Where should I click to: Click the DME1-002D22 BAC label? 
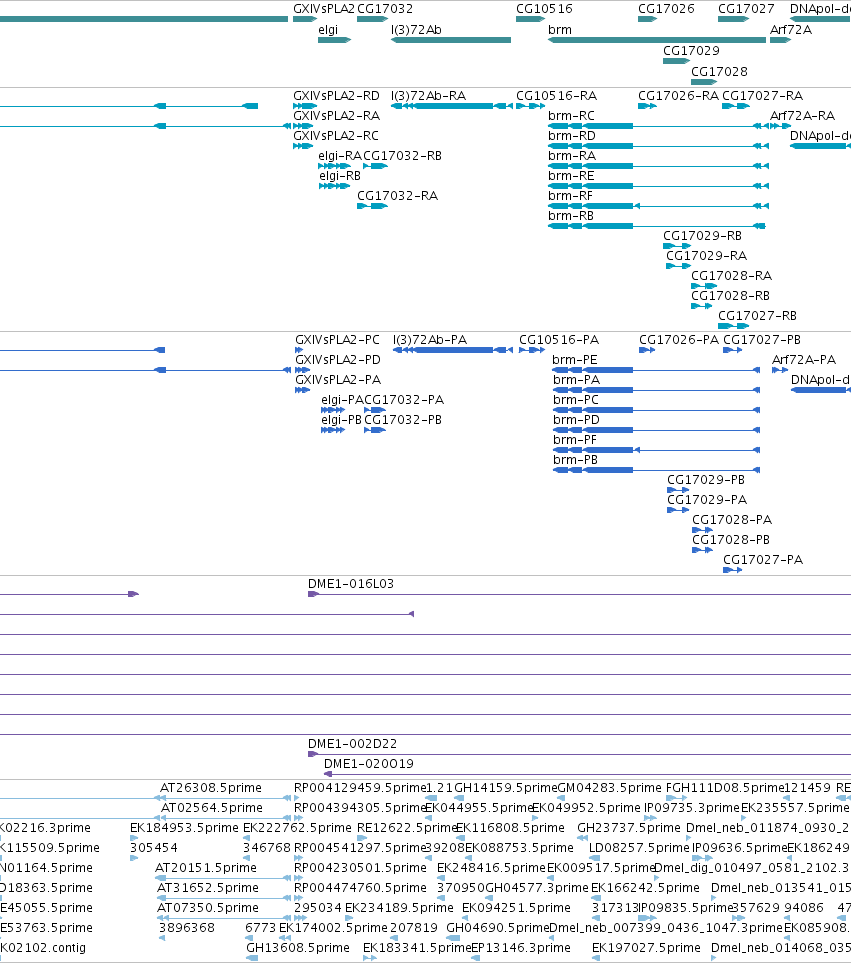click(352, 743)
